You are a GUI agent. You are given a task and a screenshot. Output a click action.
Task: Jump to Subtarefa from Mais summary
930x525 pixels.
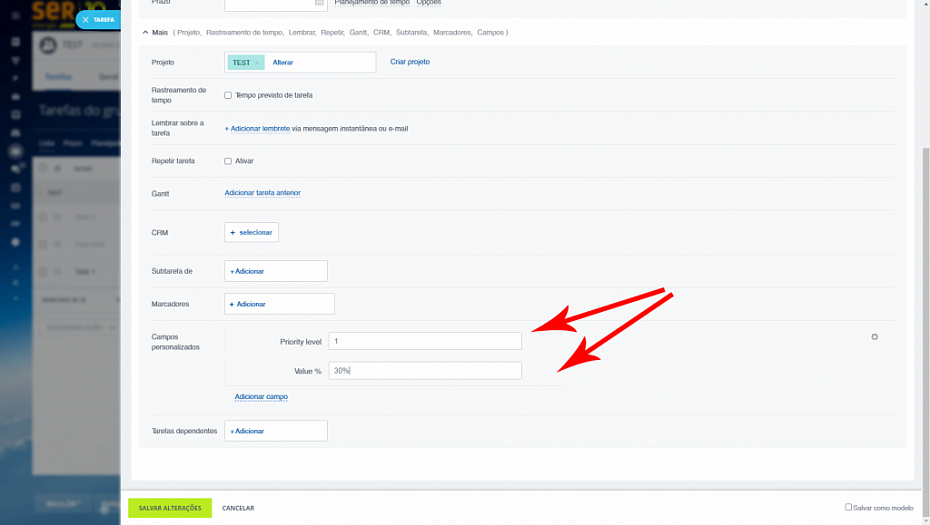(412, 33)
